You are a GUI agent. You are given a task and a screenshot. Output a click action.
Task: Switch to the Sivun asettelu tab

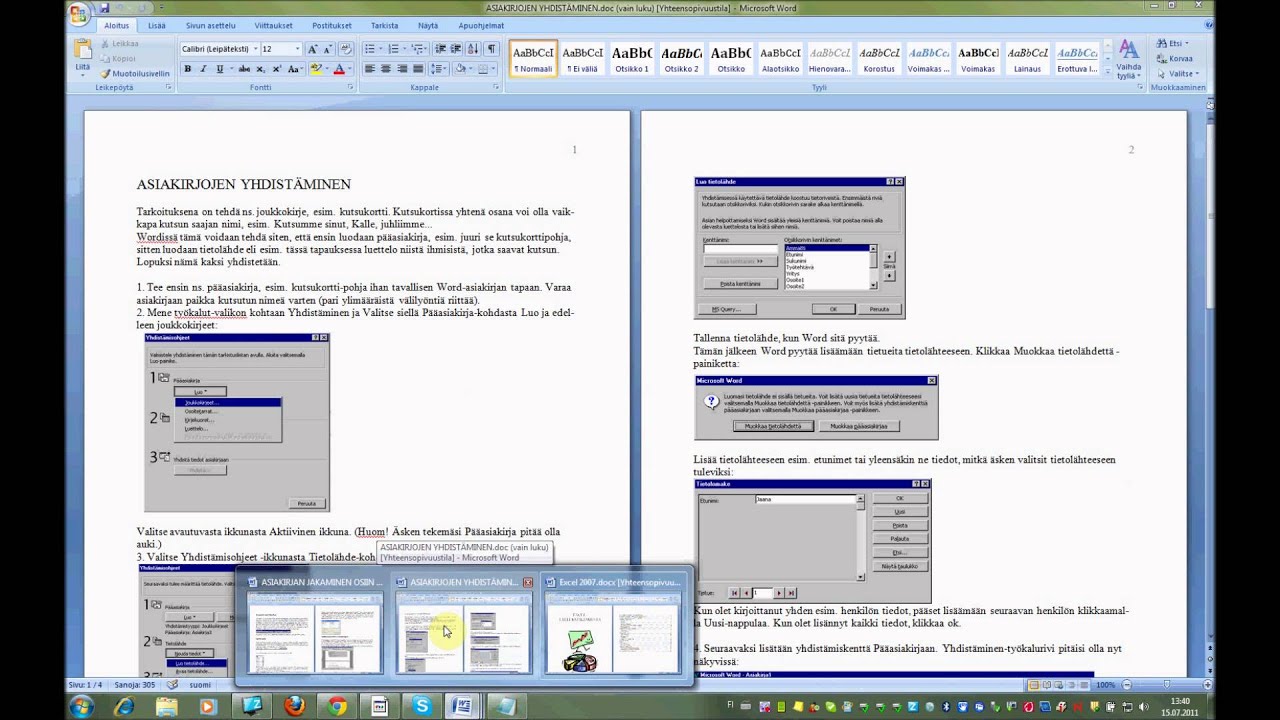(x=211, y=25)
